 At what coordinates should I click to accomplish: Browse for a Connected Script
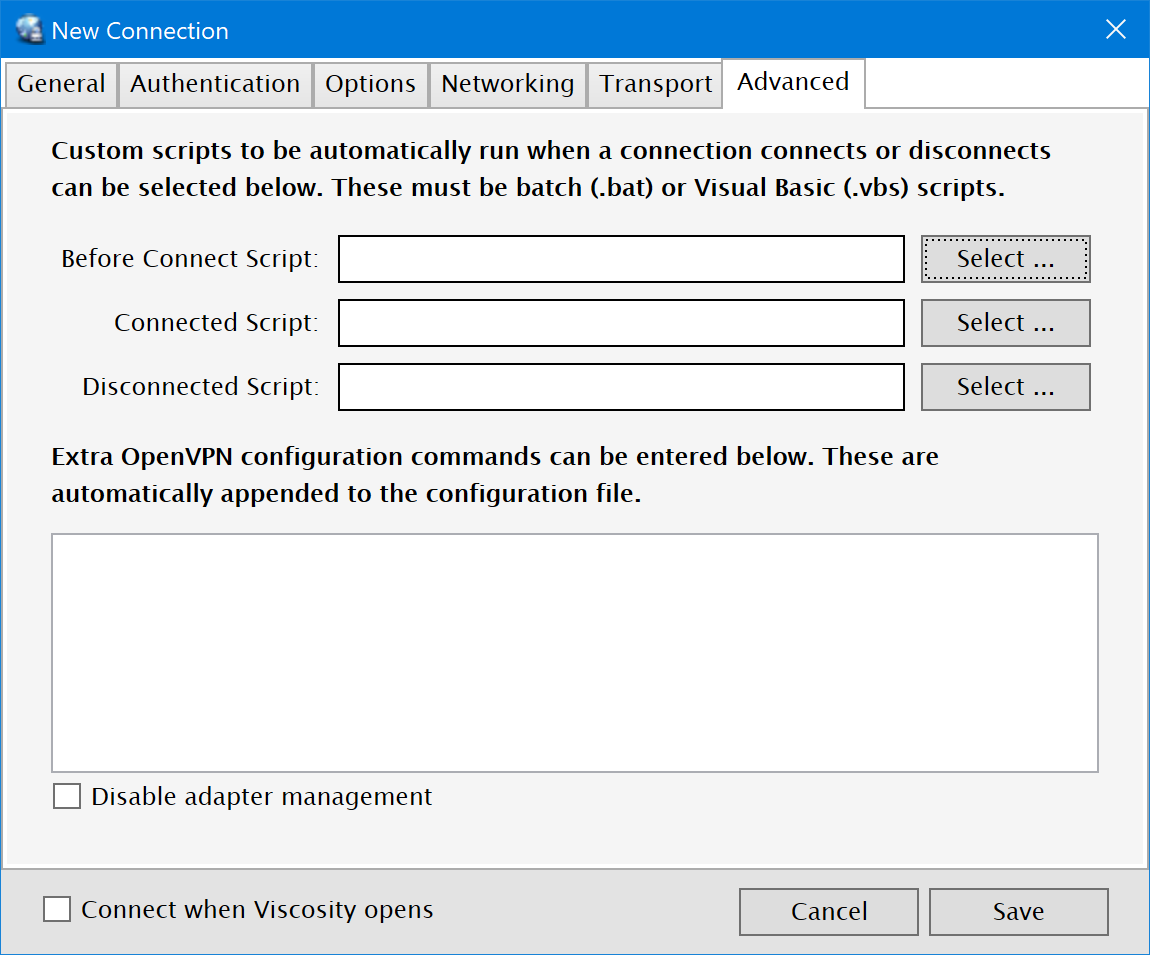click(1006, 323)
